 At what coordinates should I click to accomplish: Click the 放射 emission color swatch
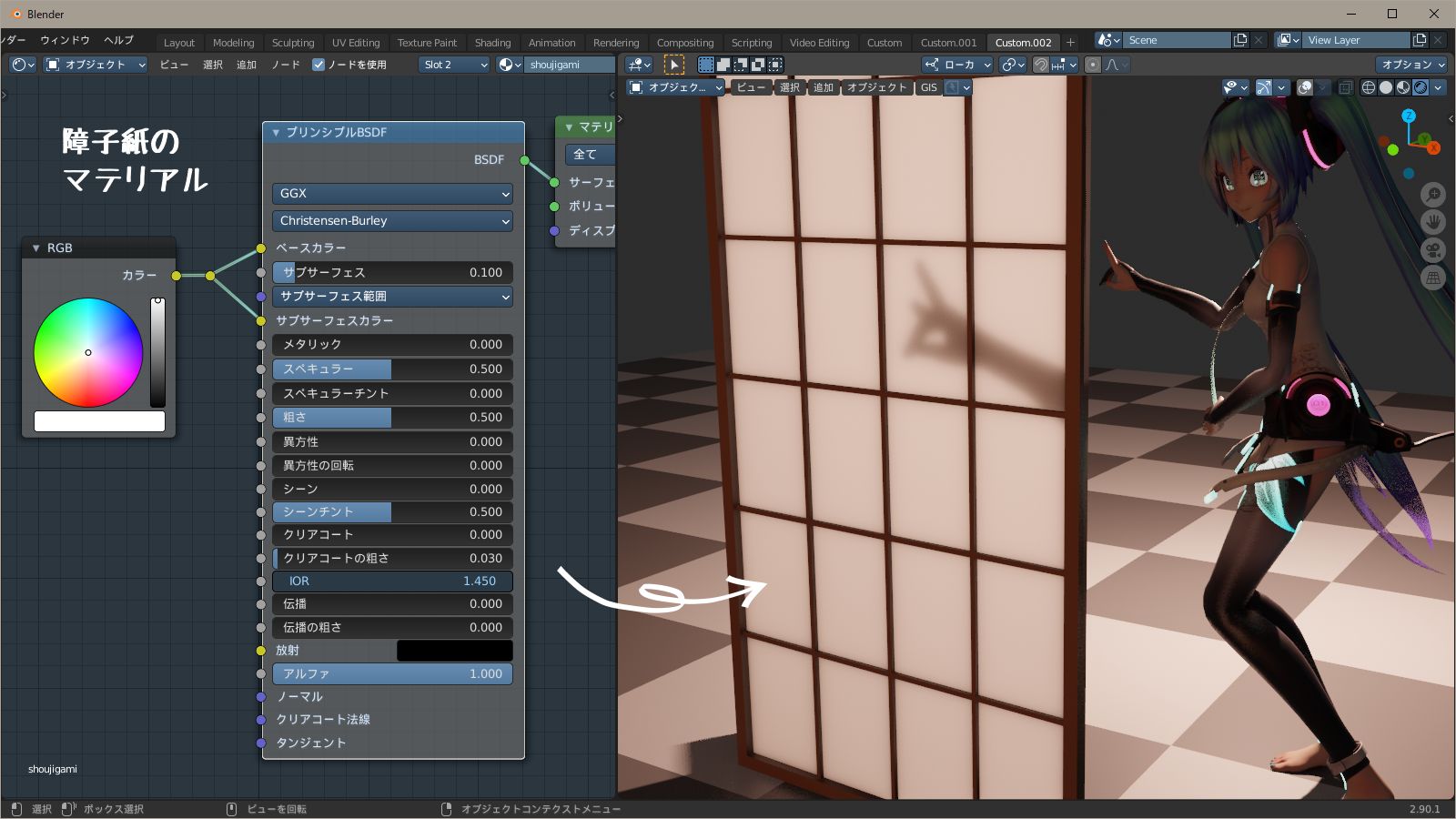point(455,651)
